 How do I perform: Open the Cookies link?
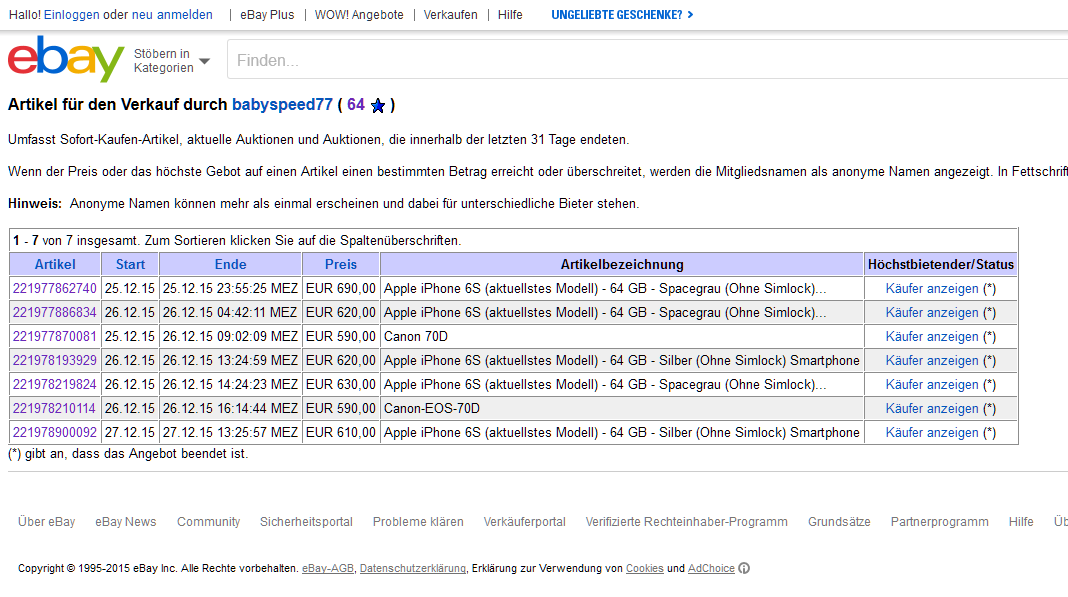point(644,568)
